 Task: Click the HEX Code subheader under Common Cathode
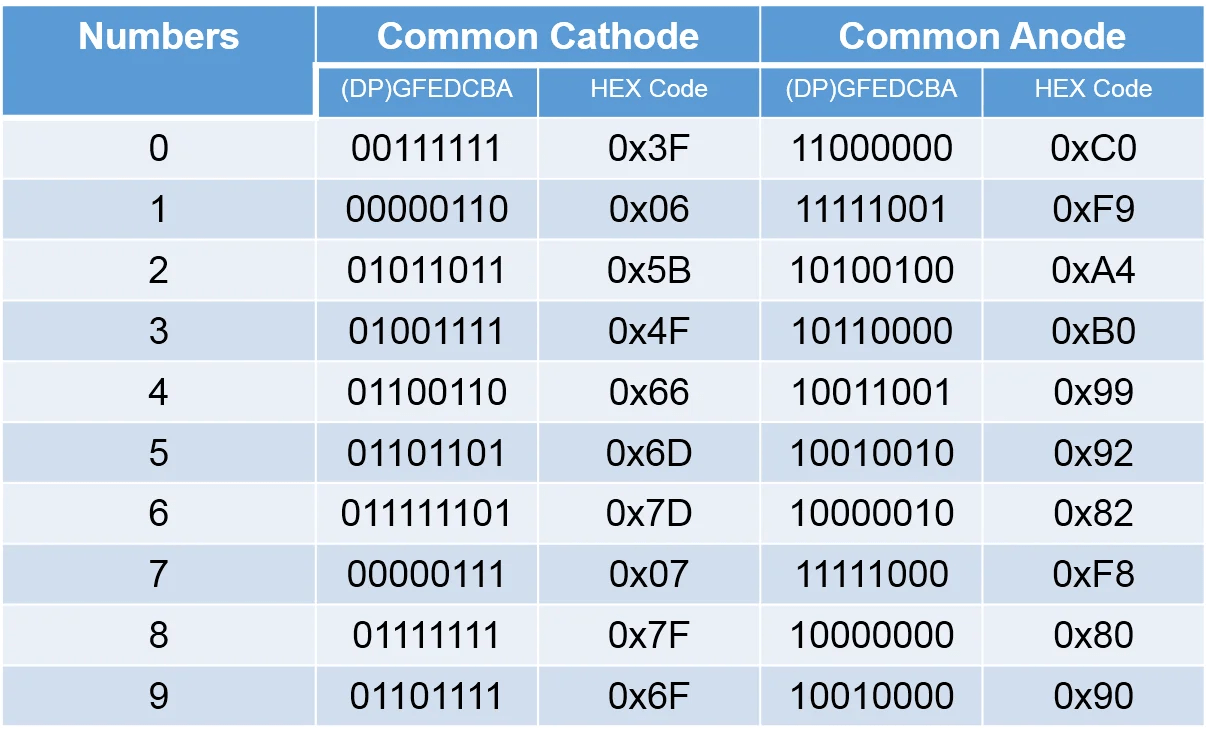tap(649, 89)
